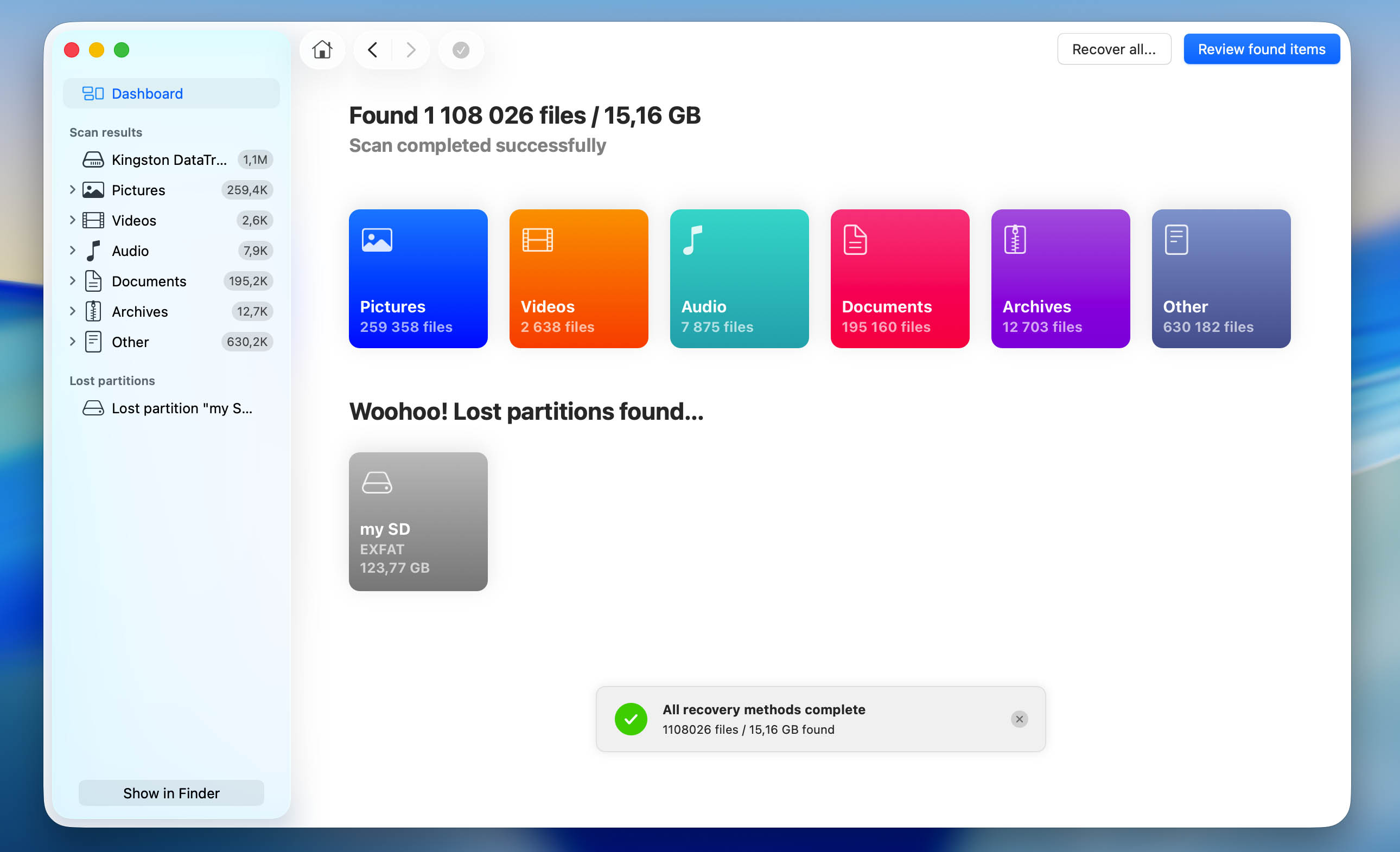Select the Lost partition "my S..." sidebar entry
Screen dimensions: 1400x852
(171, 408)
